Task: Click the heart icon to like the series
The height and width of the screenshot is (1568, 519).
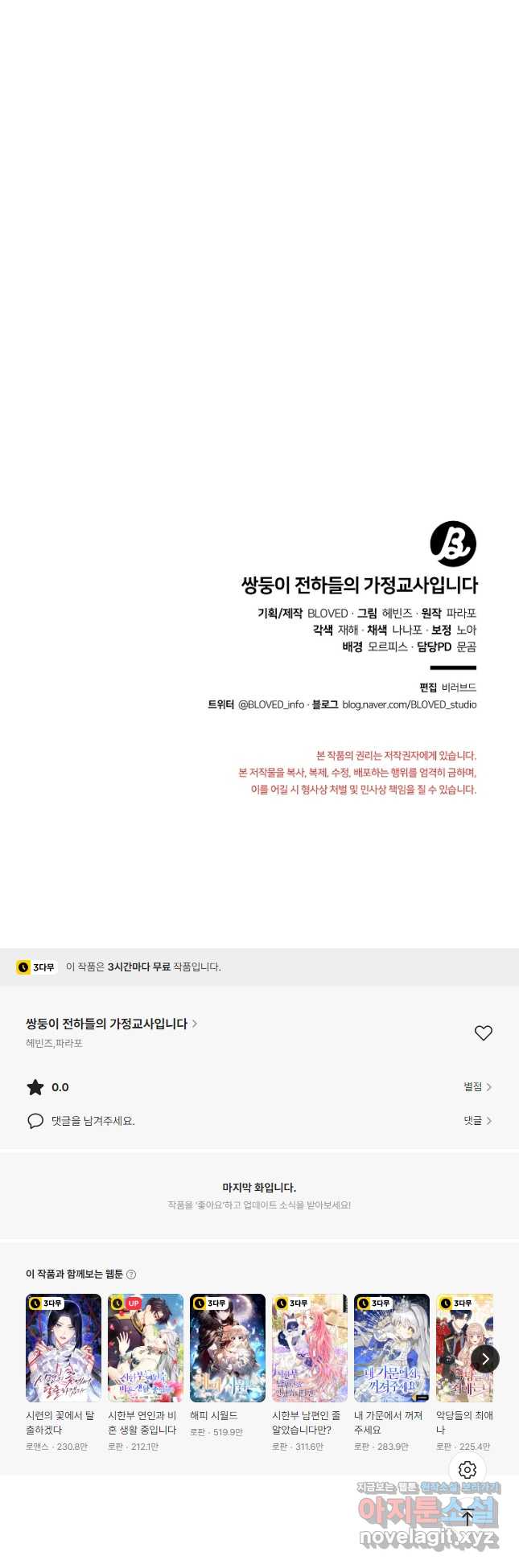Action: pos(483,1033)
